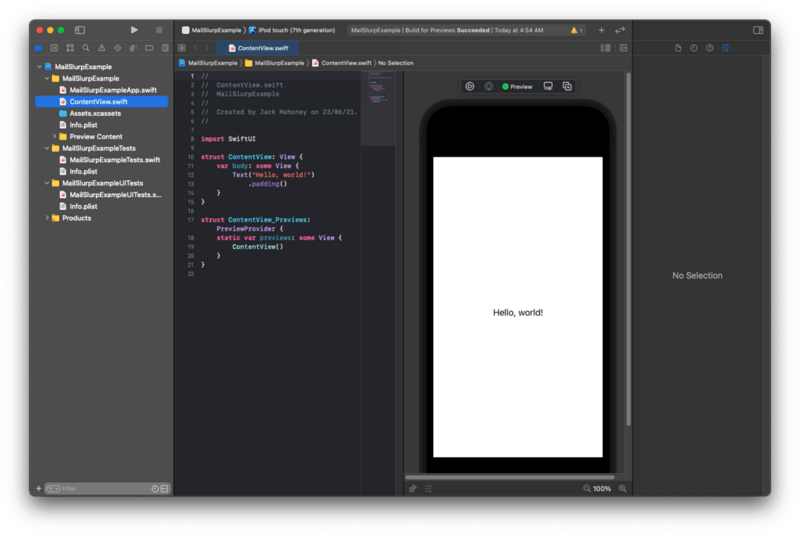Collapse the MailSlurpExampleUITests group
Screen dimensions: 800x535
click(x=47, y=183)
